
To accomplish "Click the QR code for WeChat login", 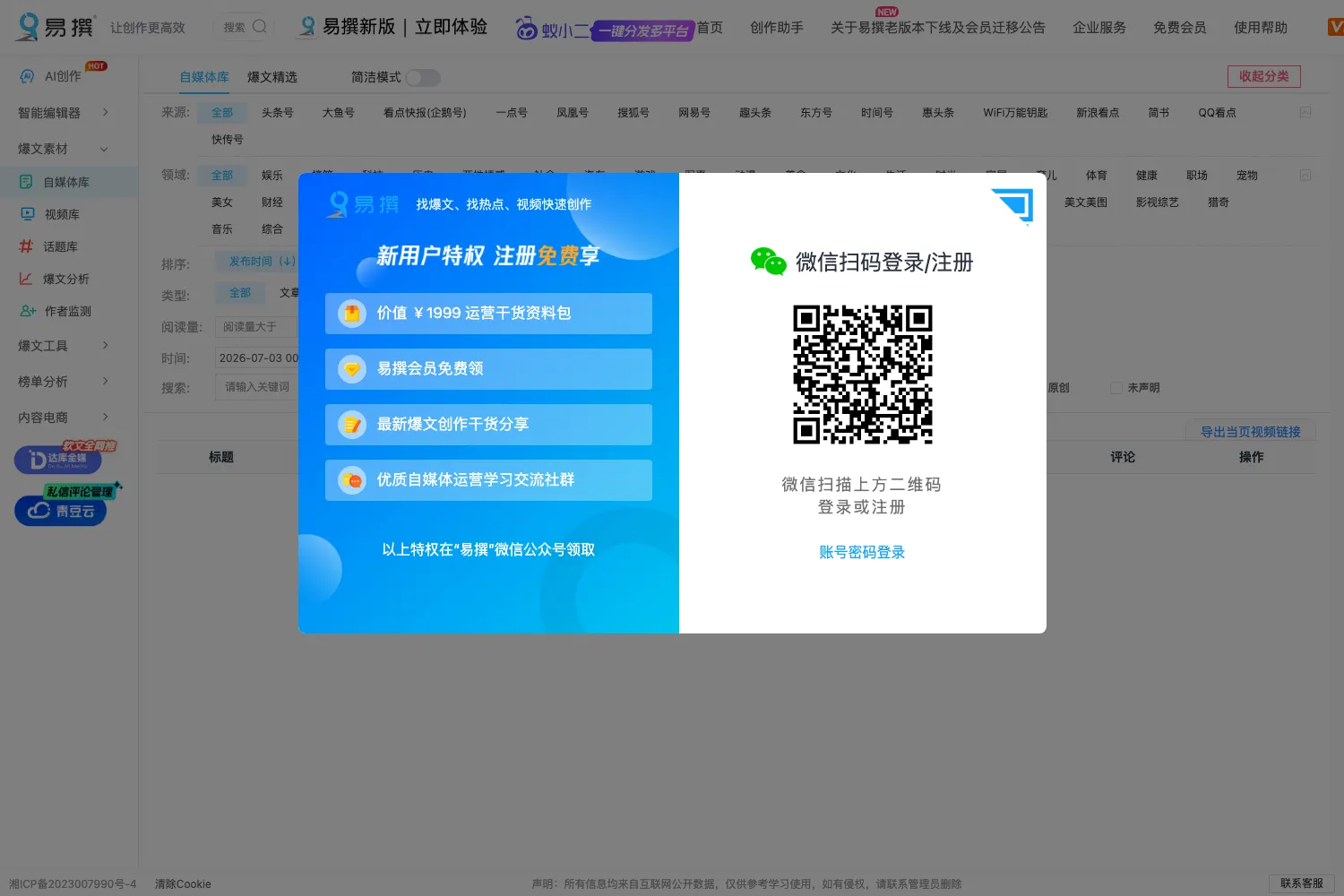I will pos(863,375).
